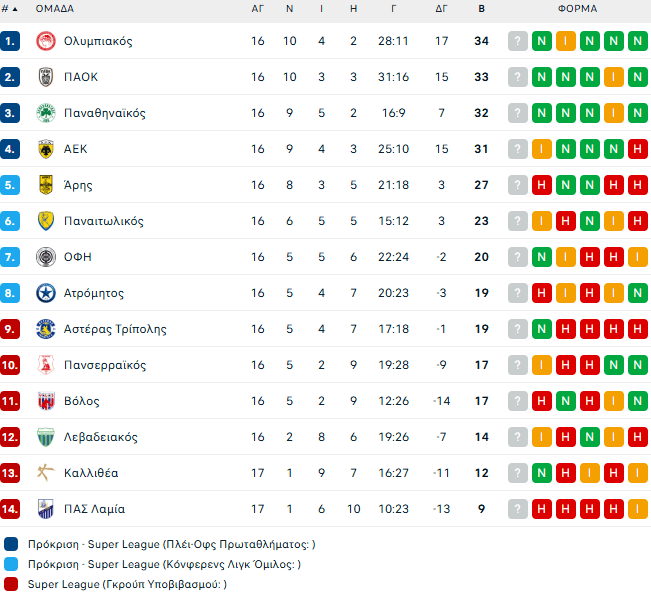Click the ΑΕΚ team emblem
651x595 pixels.
tap(45, 149)
